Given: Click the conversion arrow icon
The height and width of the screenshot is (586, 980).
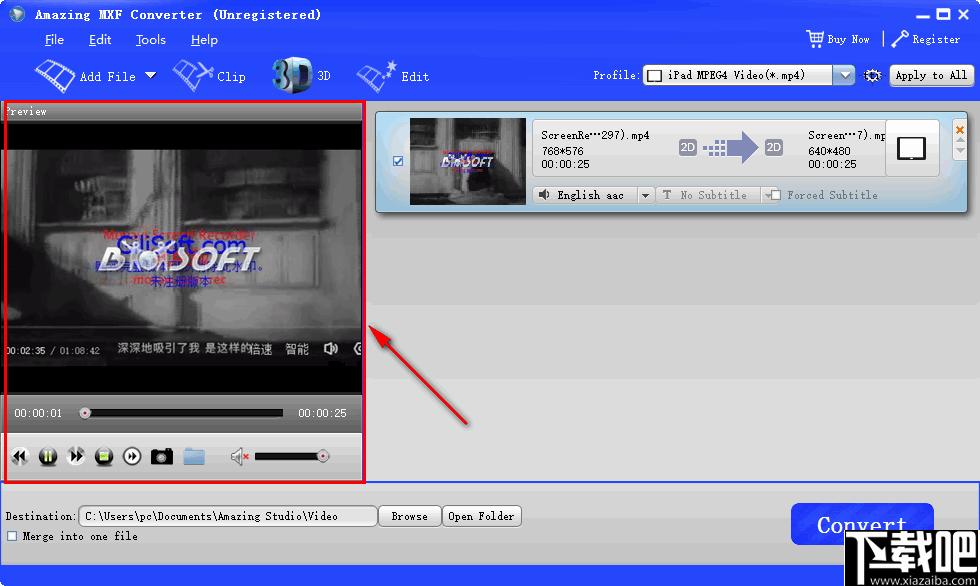Looking at the screenshot, I should point(730,147).
